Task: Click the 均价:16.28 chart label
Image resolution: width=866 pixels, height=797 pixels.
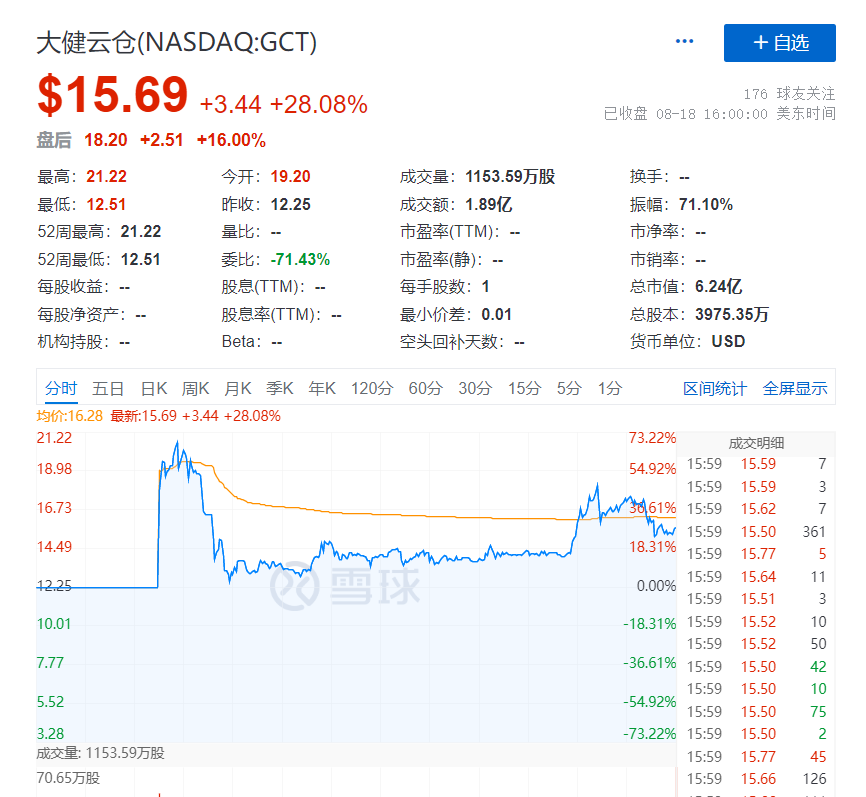Action: pyautogui.click(x=70, y=416)
